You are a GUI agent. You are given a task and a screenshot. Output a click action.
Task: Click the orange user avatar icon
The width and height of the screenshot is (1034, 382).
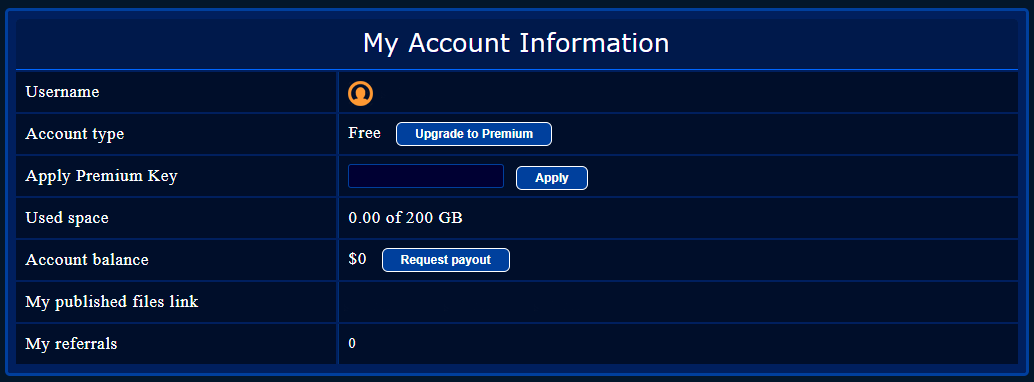[x=360, y=93]
